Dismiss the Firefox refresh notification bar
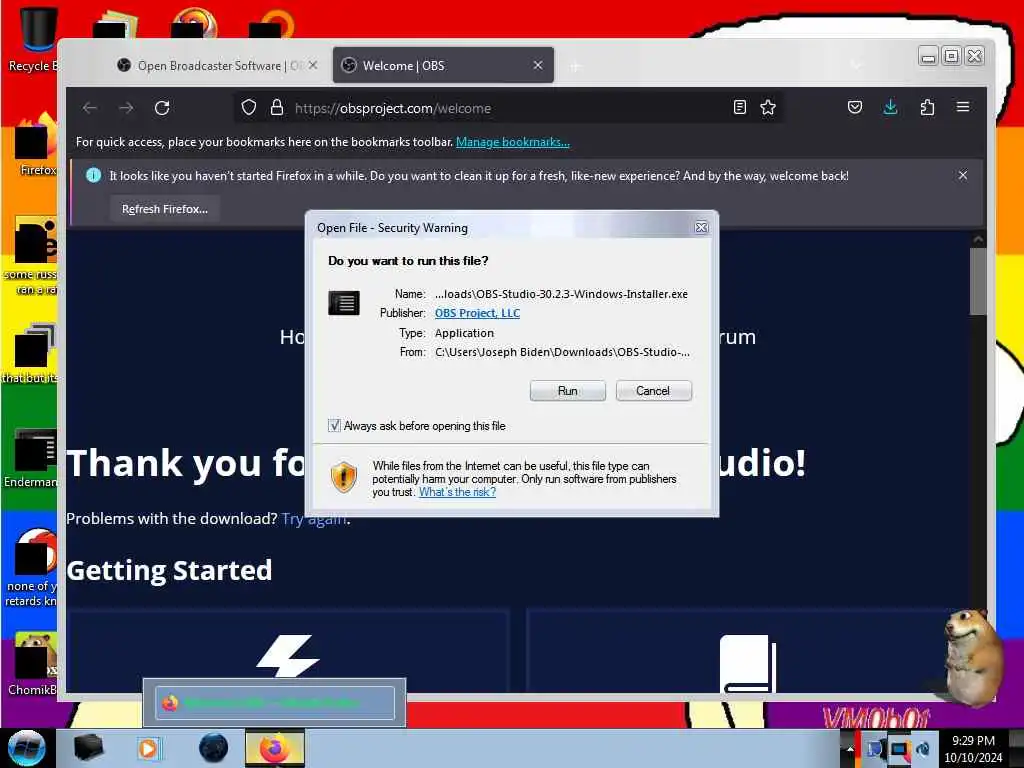1024x768 pixels. click(x=963, y=175)
